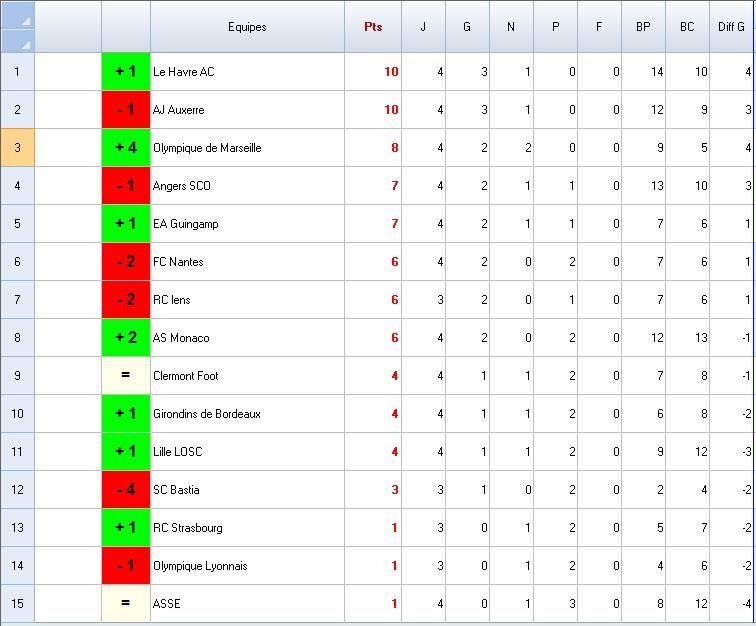Click the -2 indicator for FC Nantes
The image size is (756, 626).
click(x=126, y=262)
